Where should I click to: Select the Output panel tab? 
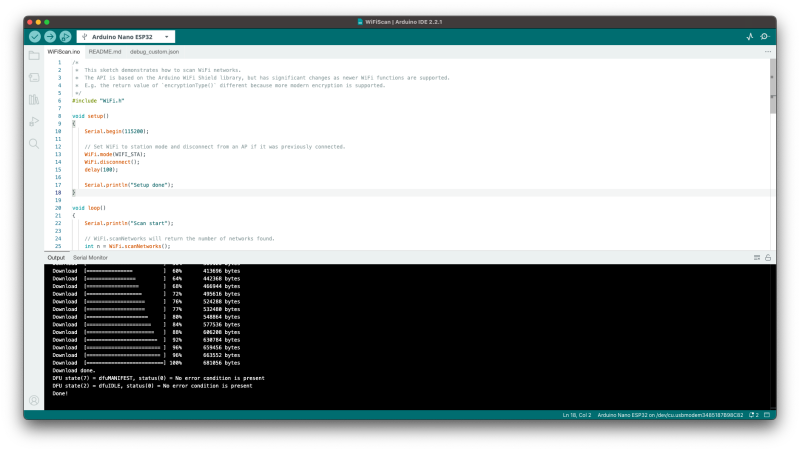coord(56,258)
